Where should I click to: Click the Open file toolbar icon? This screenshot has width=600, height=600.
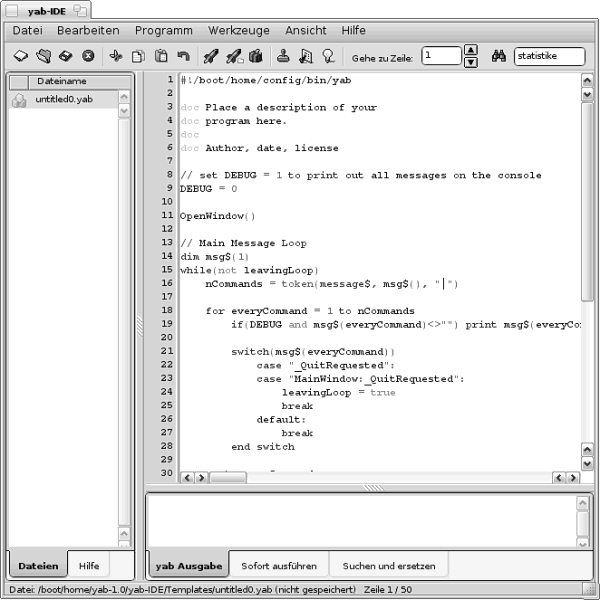[43, 56]
